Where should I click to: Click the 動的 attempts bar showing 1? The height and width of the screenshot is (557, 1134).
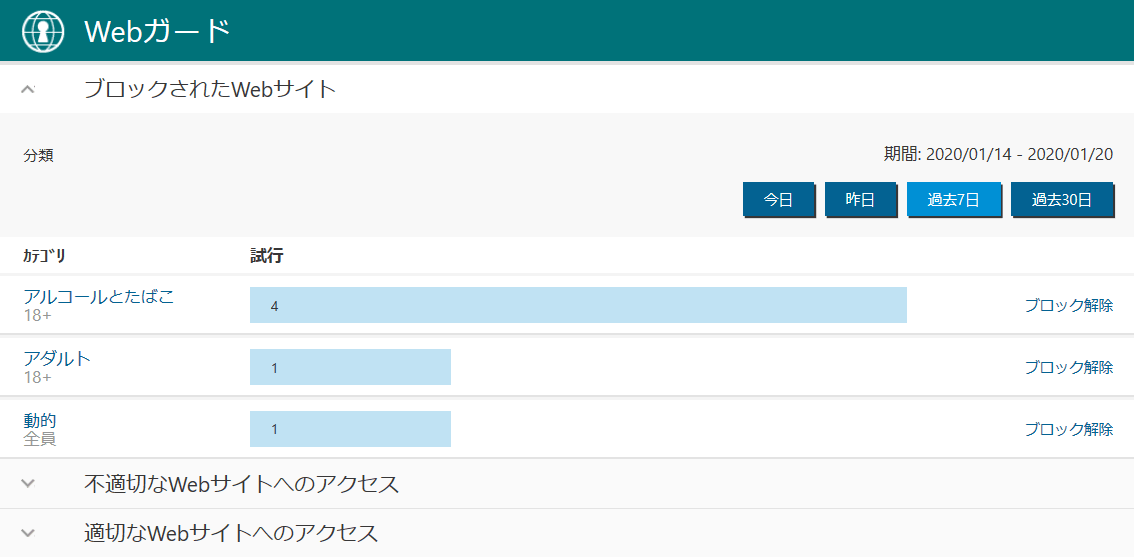[350, 429]
